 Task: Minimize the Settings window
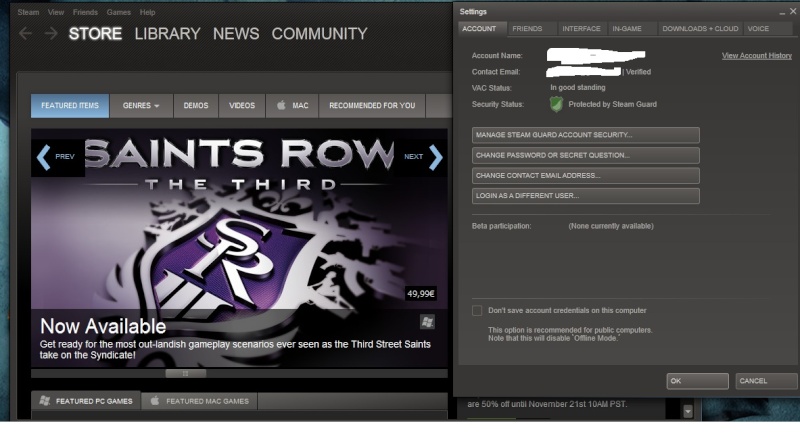tap(782, 12)
